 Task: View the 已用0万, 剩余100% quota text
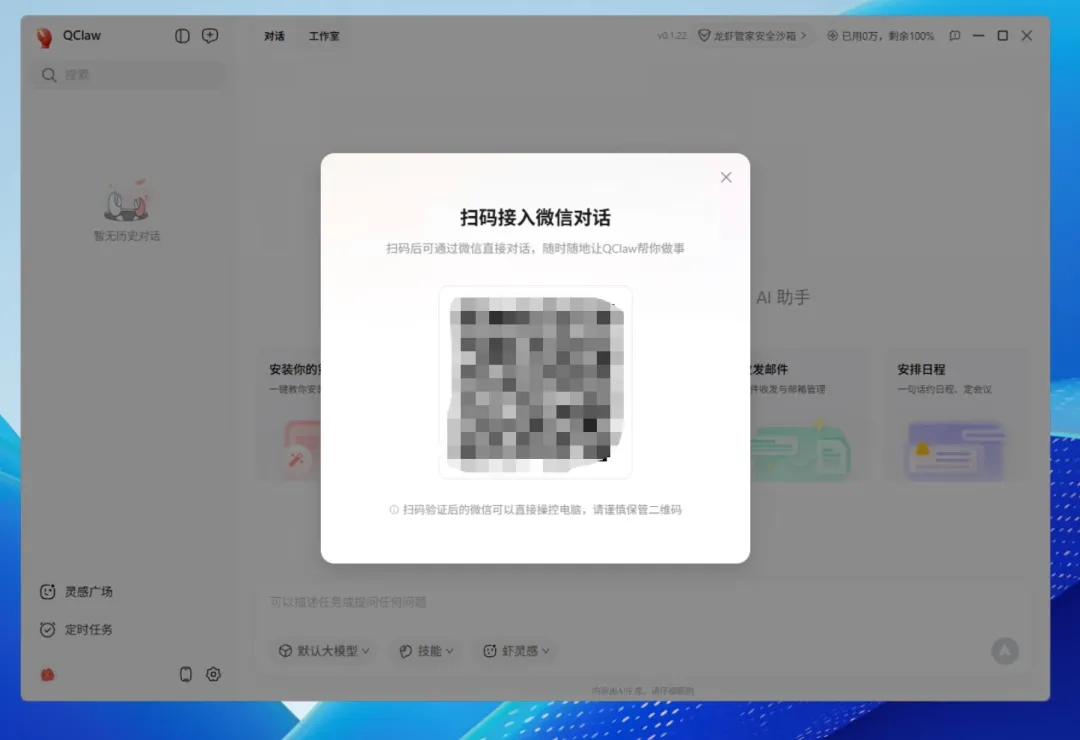888,36
